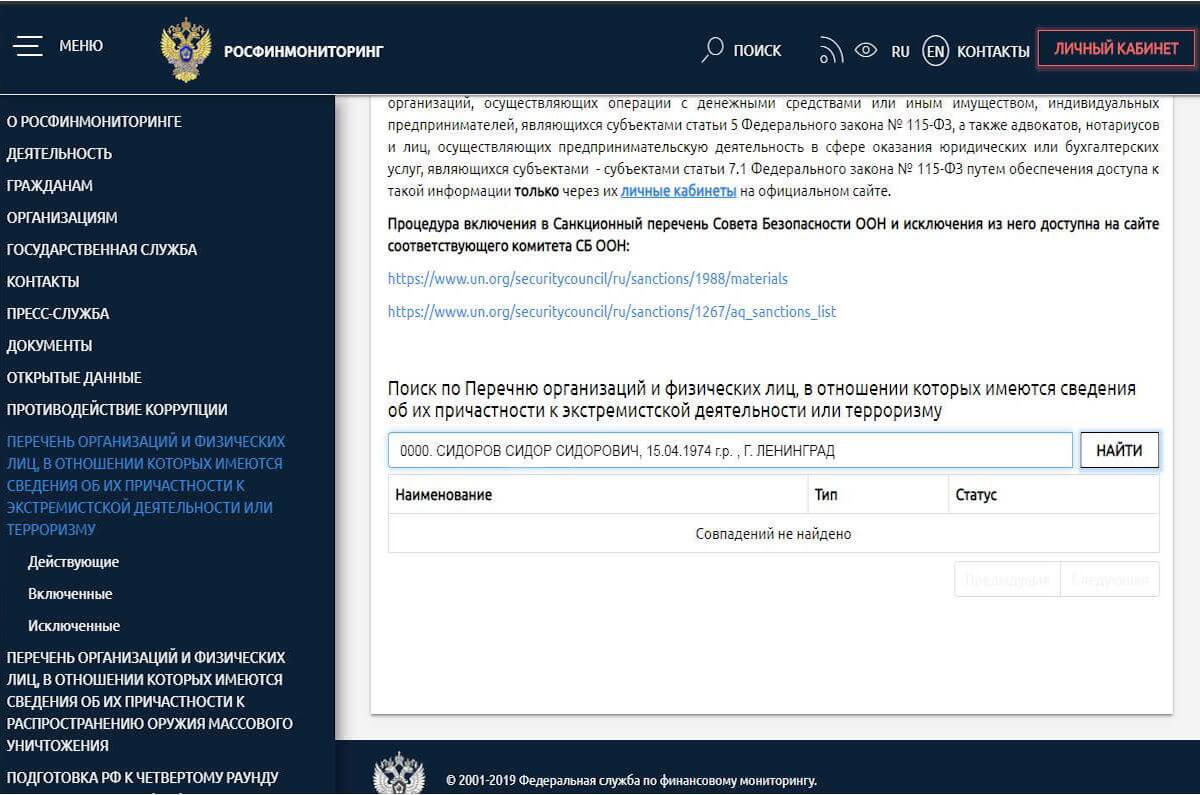Image resolution: width=1200 pixels, height=795 pixels.
Task: Open the КОНТАКТЫ link in header
Action: coord(993,51)
